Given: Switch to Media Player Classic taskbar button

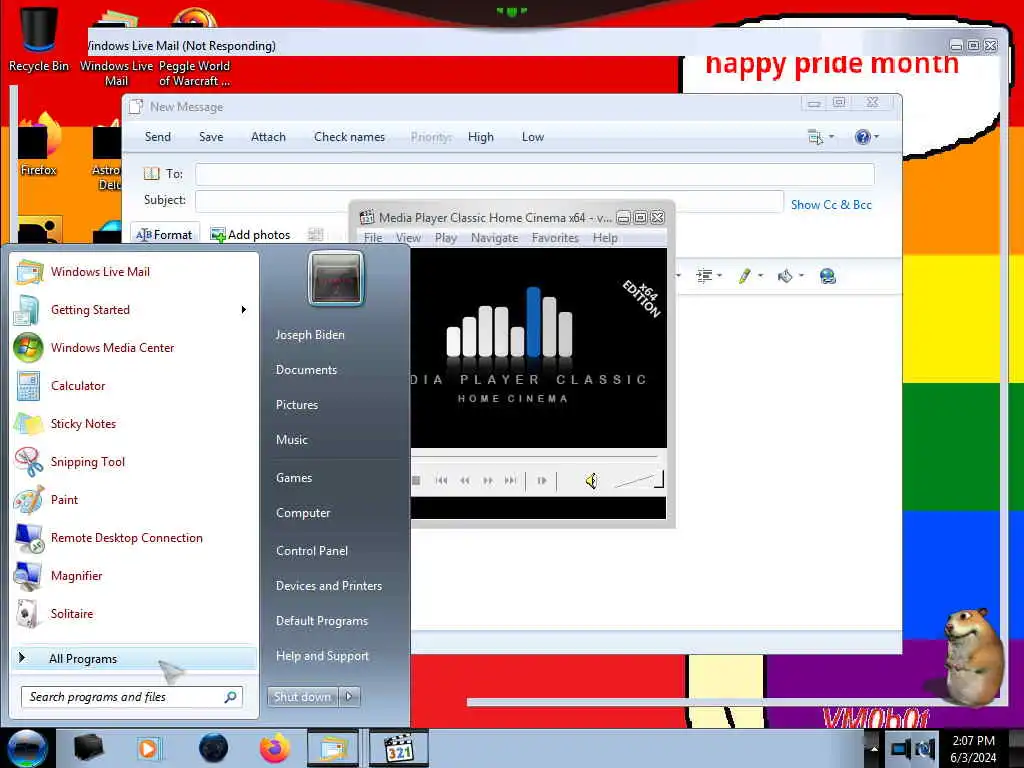Looking at the screenshot, I should pyautogui.click(x=399, y=748).
